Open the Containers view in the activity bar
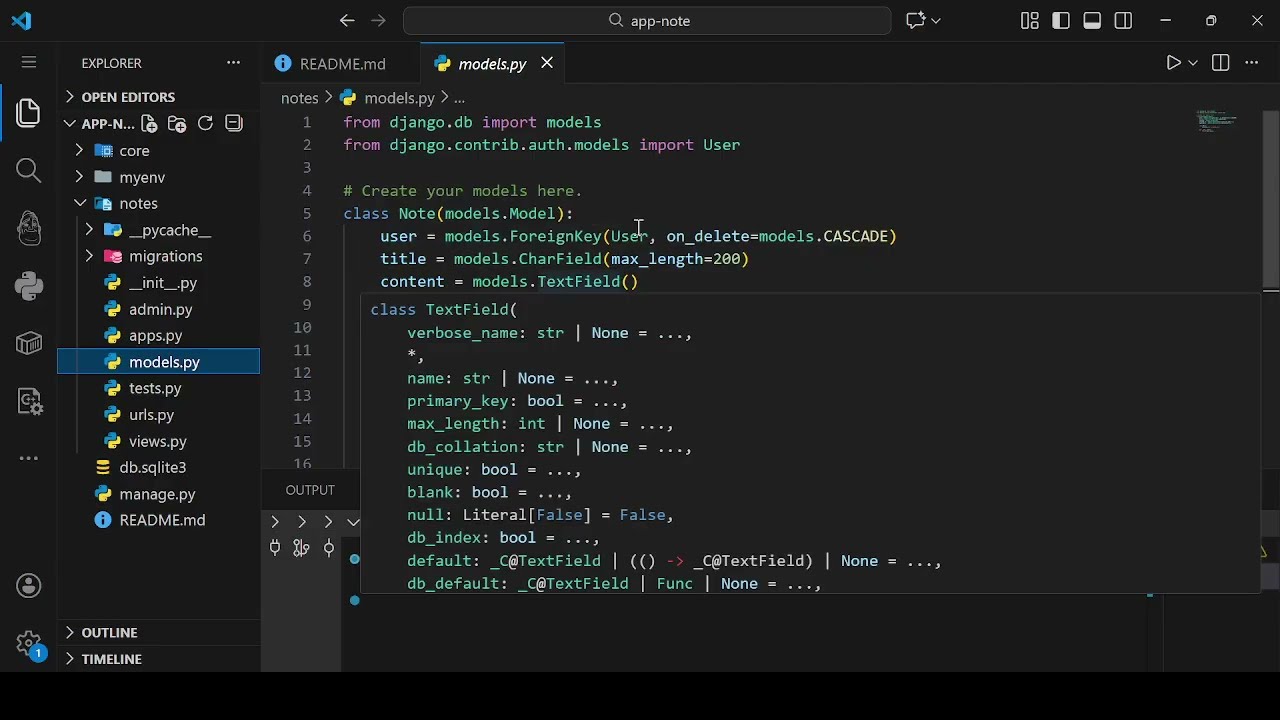1280x720 pixels. (28, 345)
